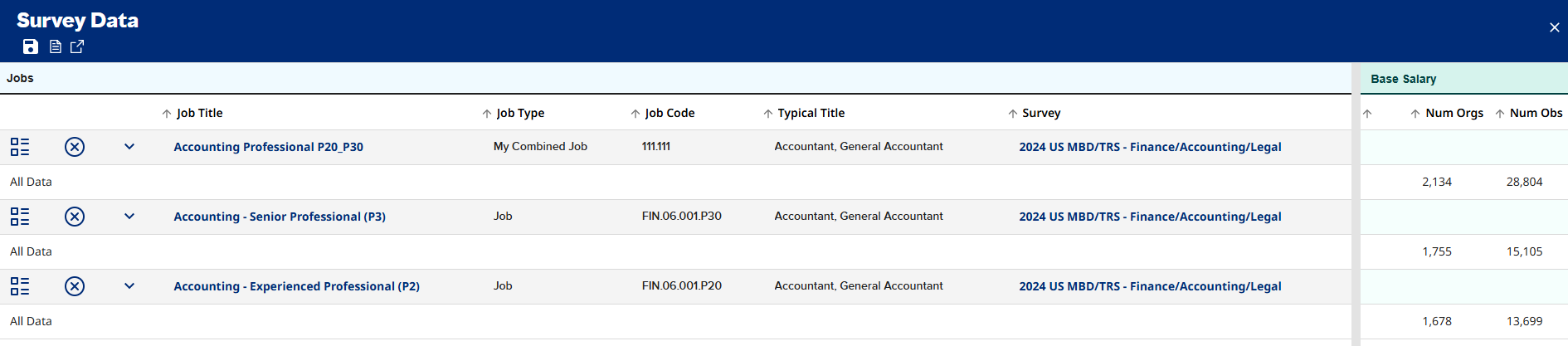The image size is (1568, 346).
Task: Open survey link for Experienced Professional (P2) row
Action: pos(1150,286)
